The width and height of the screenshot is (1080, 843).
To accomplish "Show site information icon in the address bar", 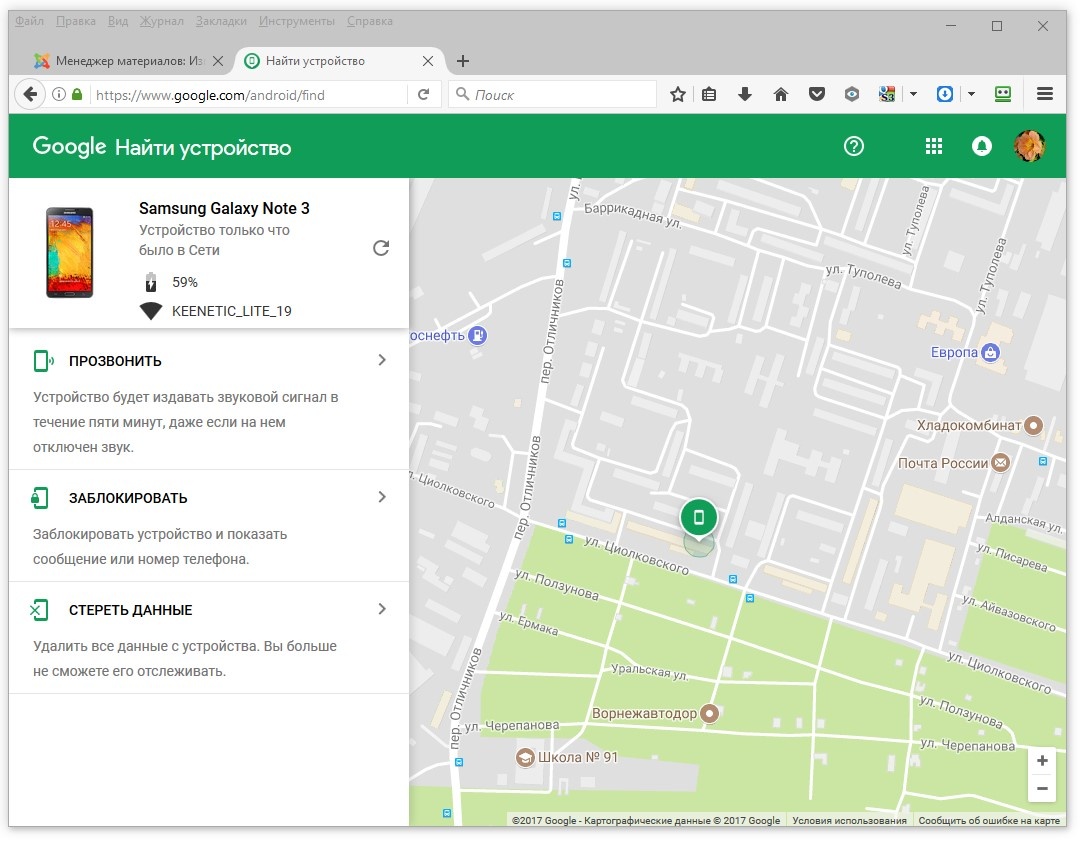I will point(59,94).
